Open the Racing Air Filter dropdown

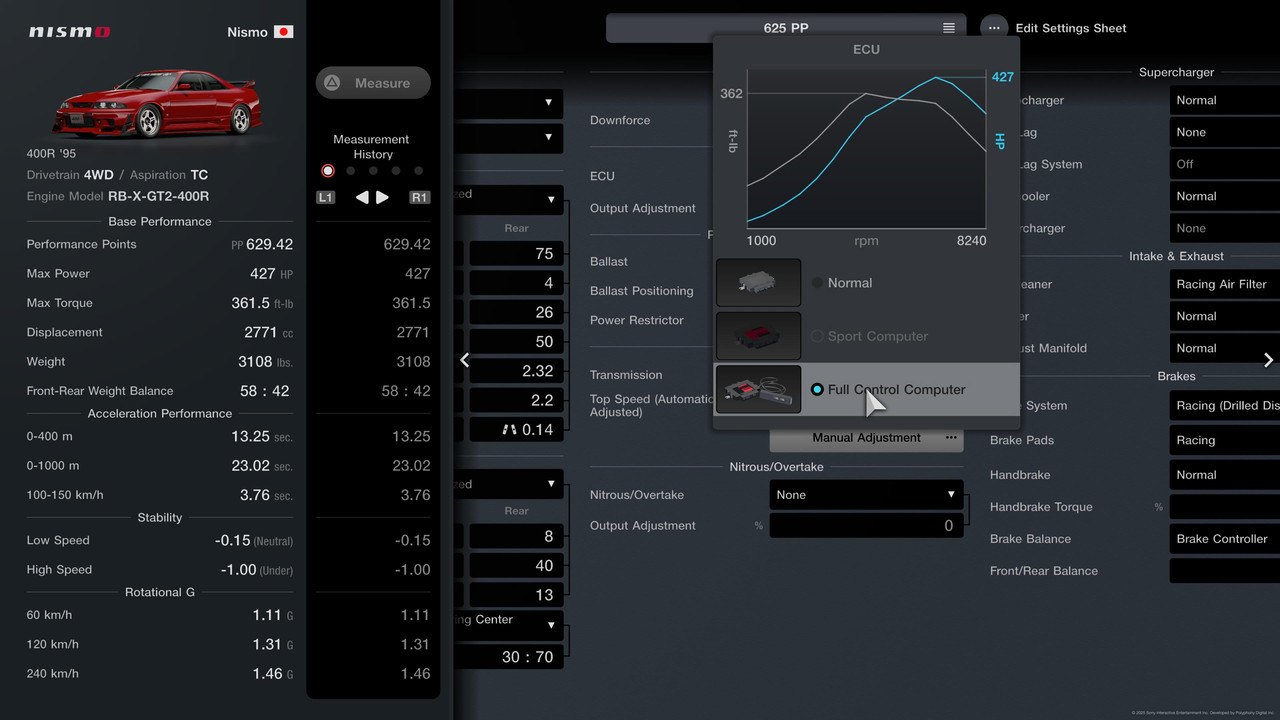pos(1225,284)
